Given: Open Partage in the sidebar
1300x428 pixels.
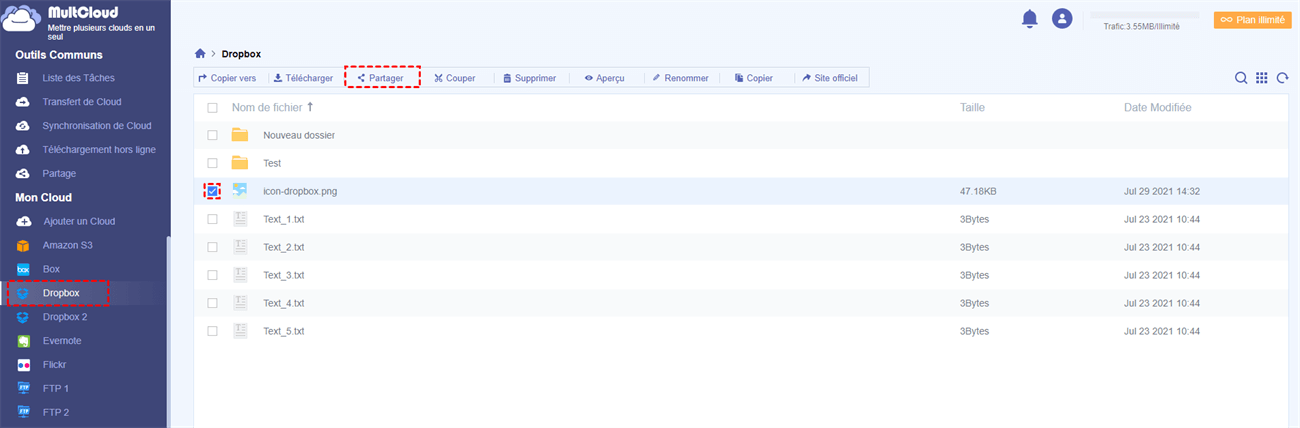Looking at the screenshot, I should click(x=59, y=174).
